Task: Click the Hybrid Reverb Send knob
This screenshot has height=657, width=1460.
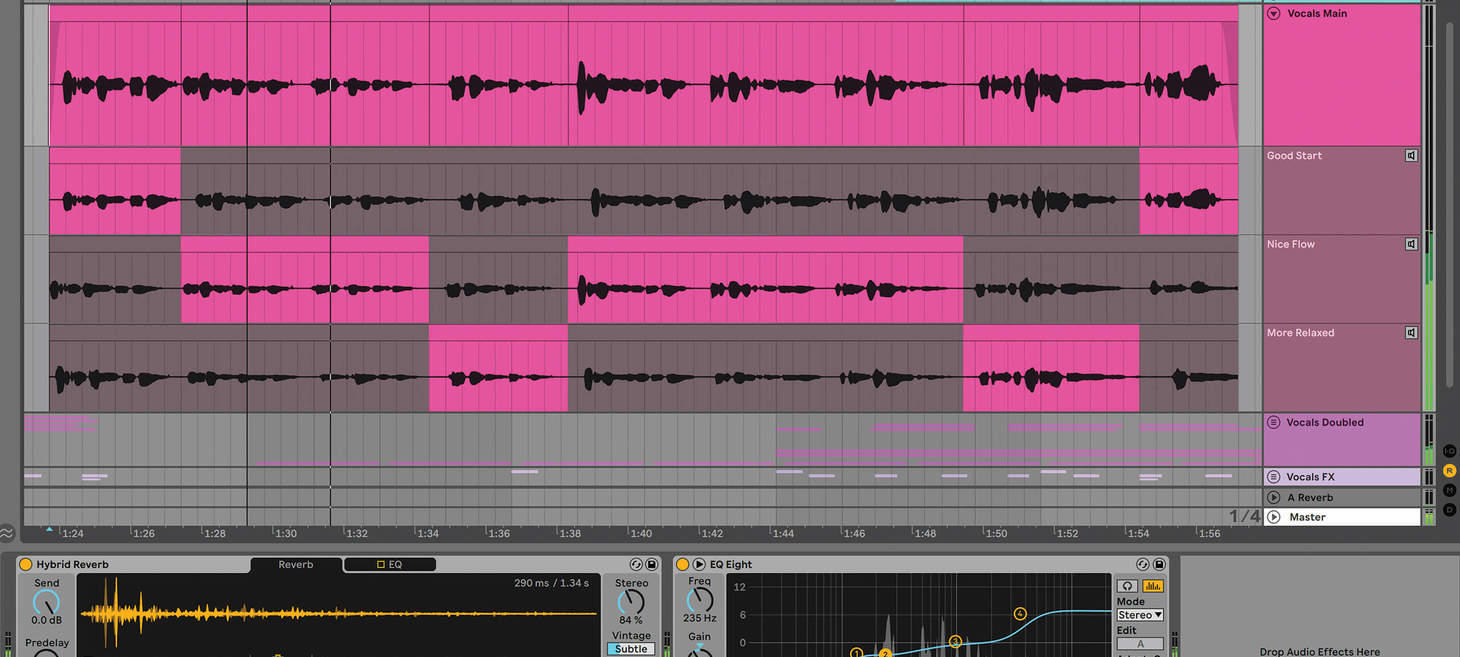Action: point(46,603)
